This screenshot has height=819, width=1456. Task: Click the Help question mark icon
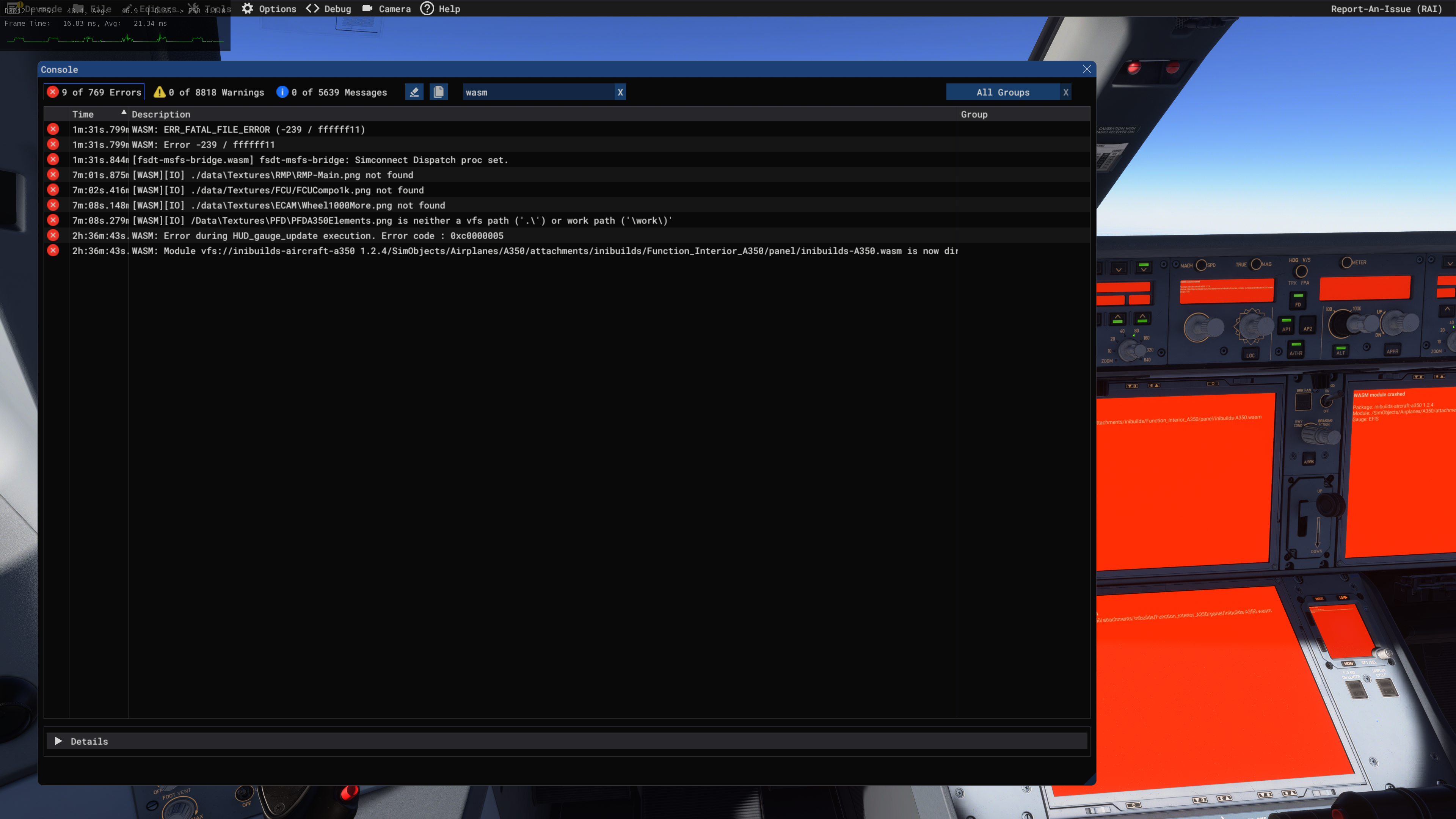pos(427,8)
